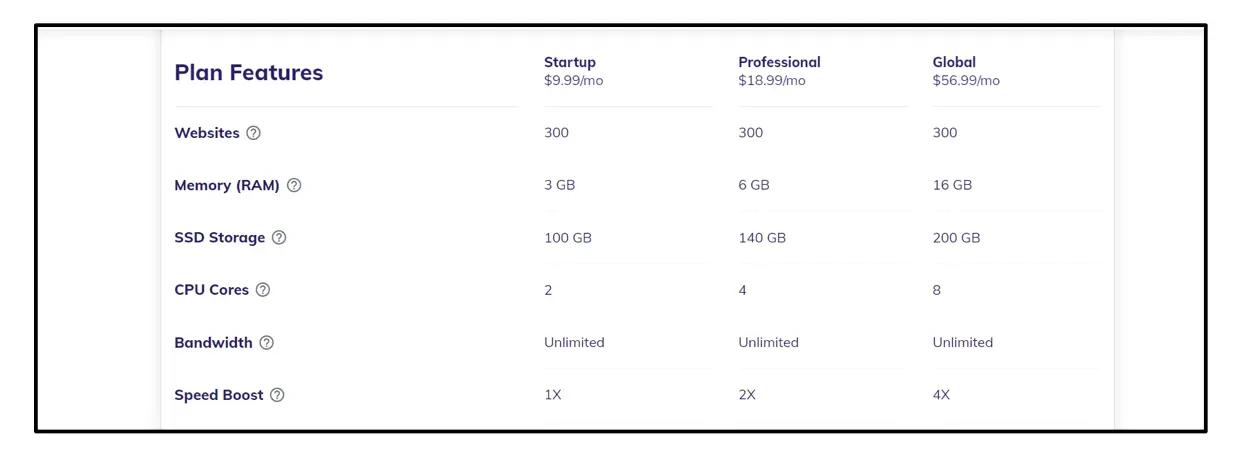This screenshot has height=454, width=1236.
Task: Open the Speed Boost help icon
Action: pos(278,395)
